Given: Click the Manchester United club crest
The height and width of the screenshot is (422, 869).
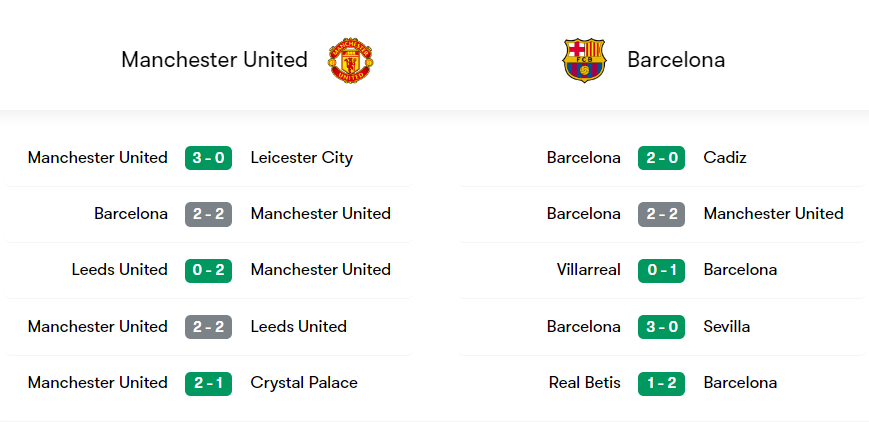Looking at the screenshot, I should tap(351, 60).
